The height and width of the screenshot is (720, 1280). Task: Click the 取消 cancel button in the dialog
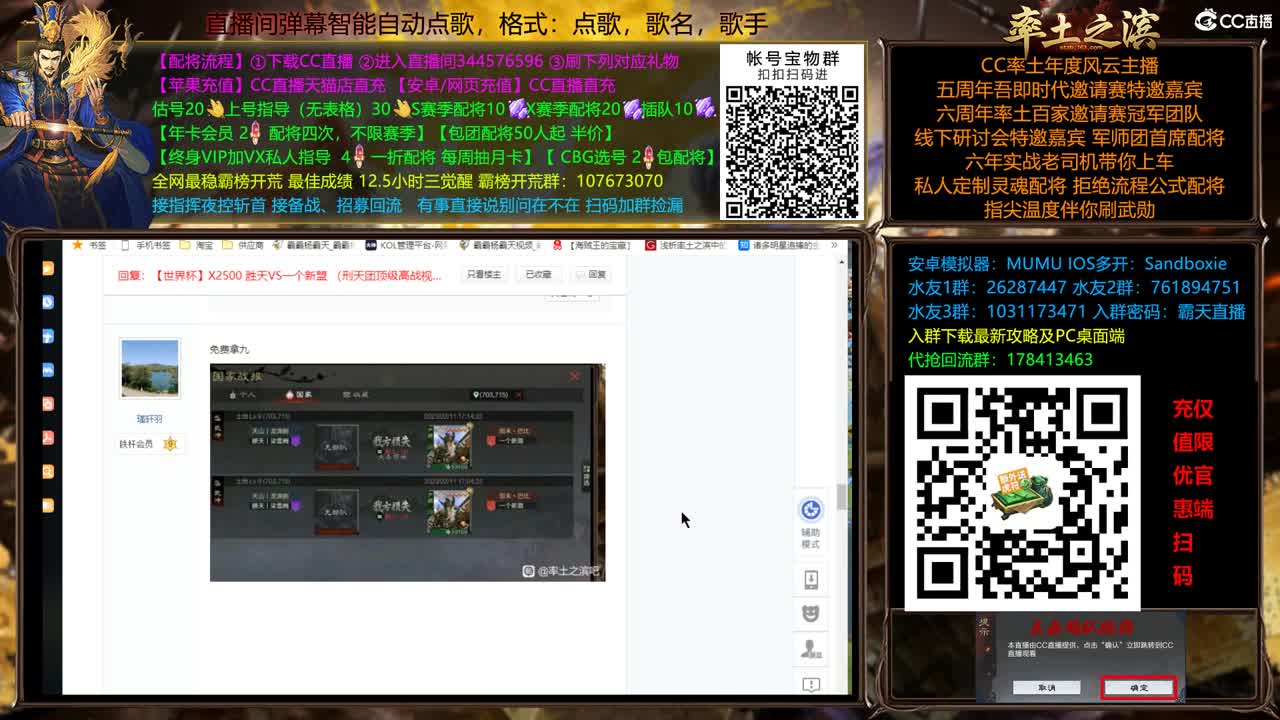[1046, 688]
